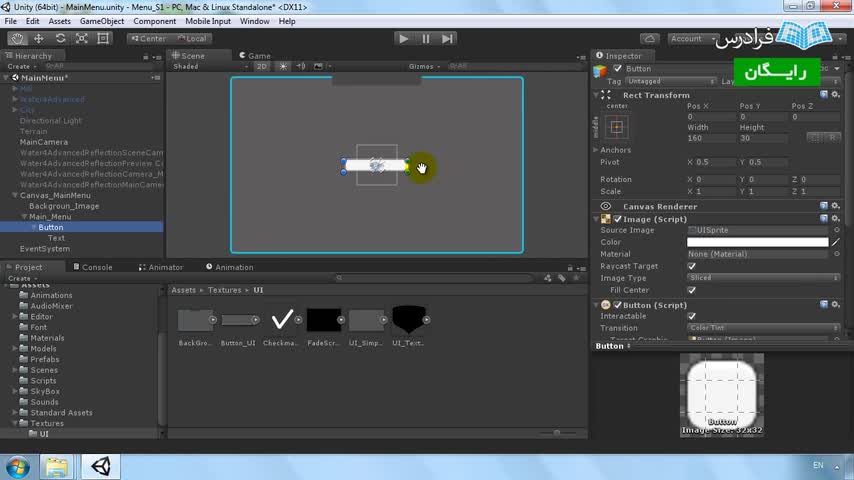Open the Mobile Input menu
The width and height of the screenshot is (854, 480).
click(208, 21)
